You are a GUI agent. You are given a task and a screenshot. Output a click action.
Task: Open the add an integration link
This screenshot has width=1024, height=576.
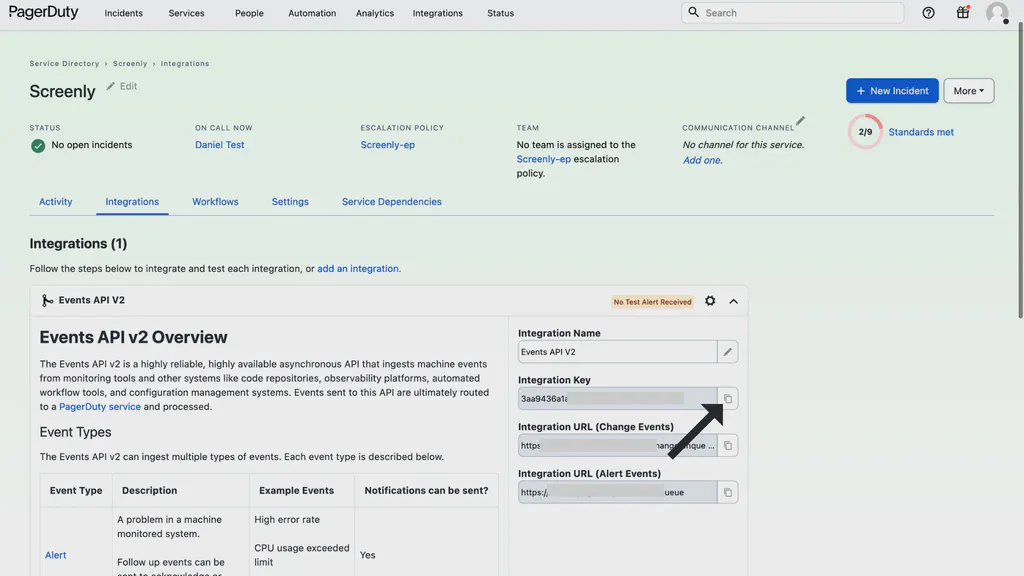tap(358, 268)
